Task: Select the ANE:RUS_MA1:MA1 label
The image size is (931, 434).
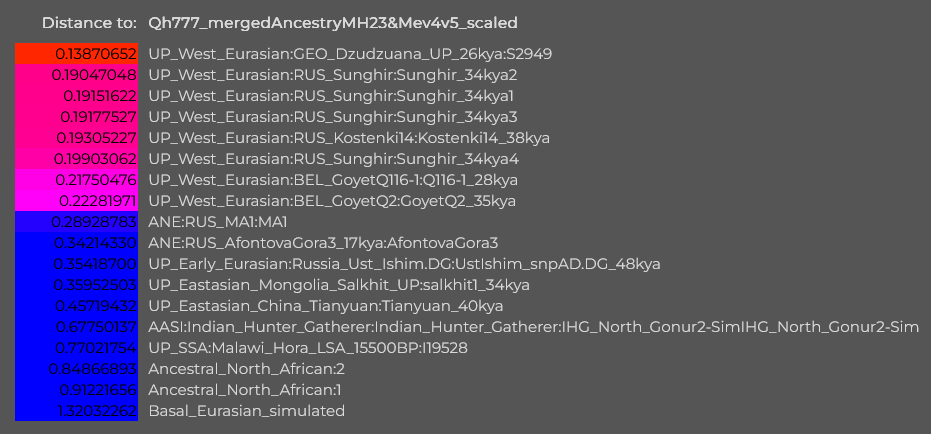Action: [218, 222]
